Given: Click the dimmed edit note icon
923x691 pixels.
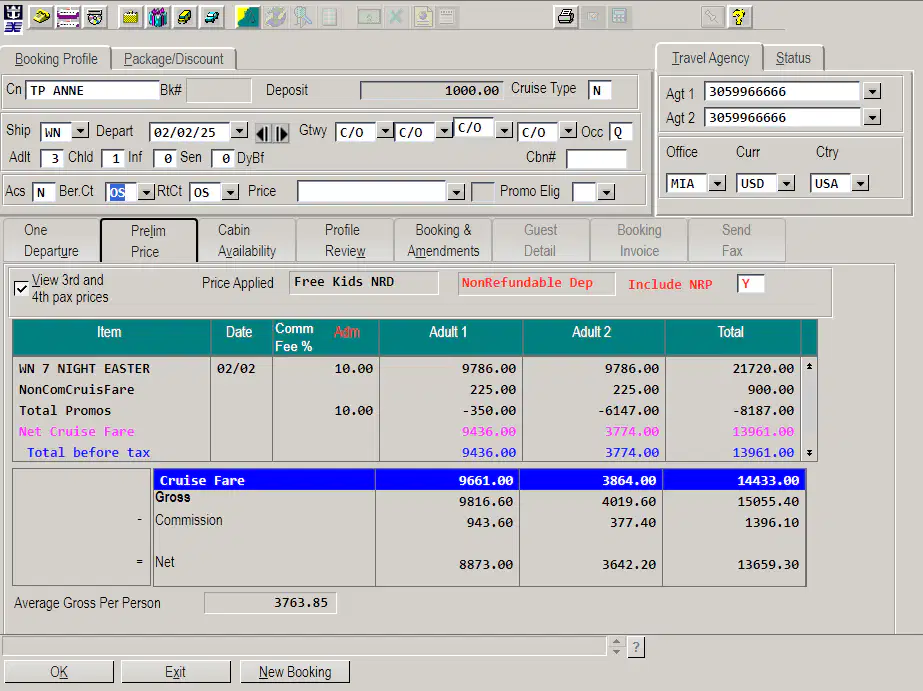Looking at the screenshot, I should (x=593, y=16).
